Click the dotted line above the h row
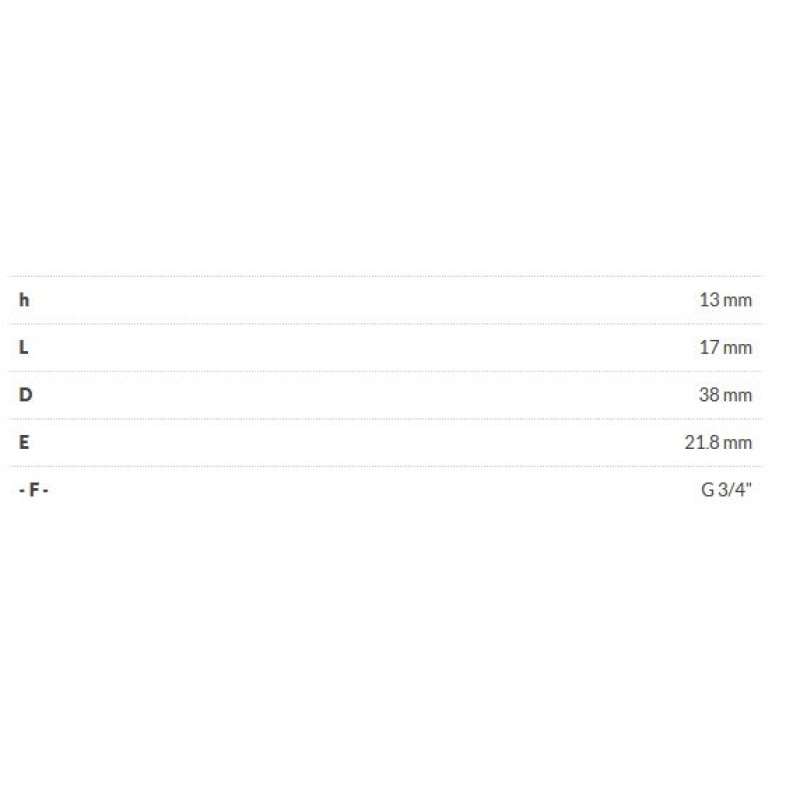The height and width of the screenshot is (800, 800). tap(385, 276)
